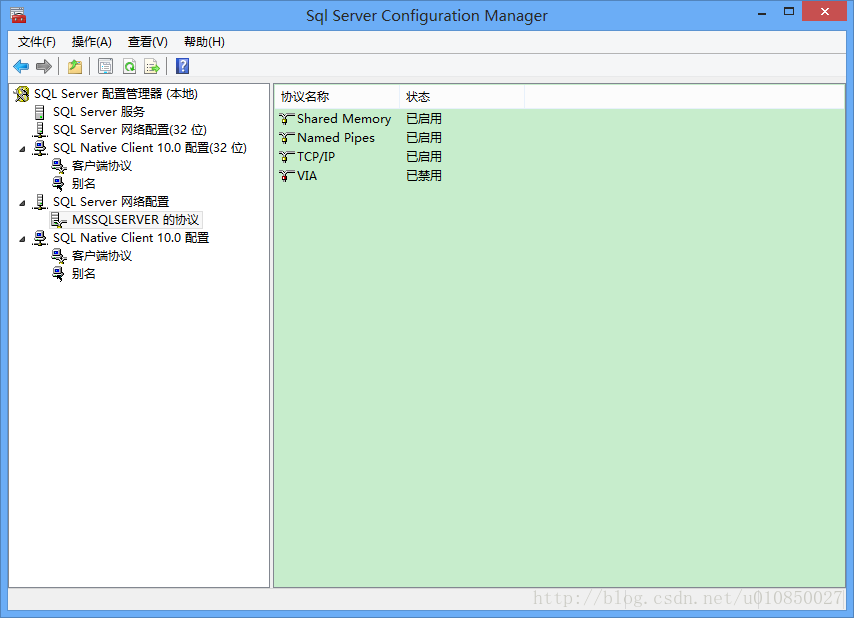Screen dimensions: 854x618
Task: Open the 操作(A) menu
Action: (x=92, y=42)
